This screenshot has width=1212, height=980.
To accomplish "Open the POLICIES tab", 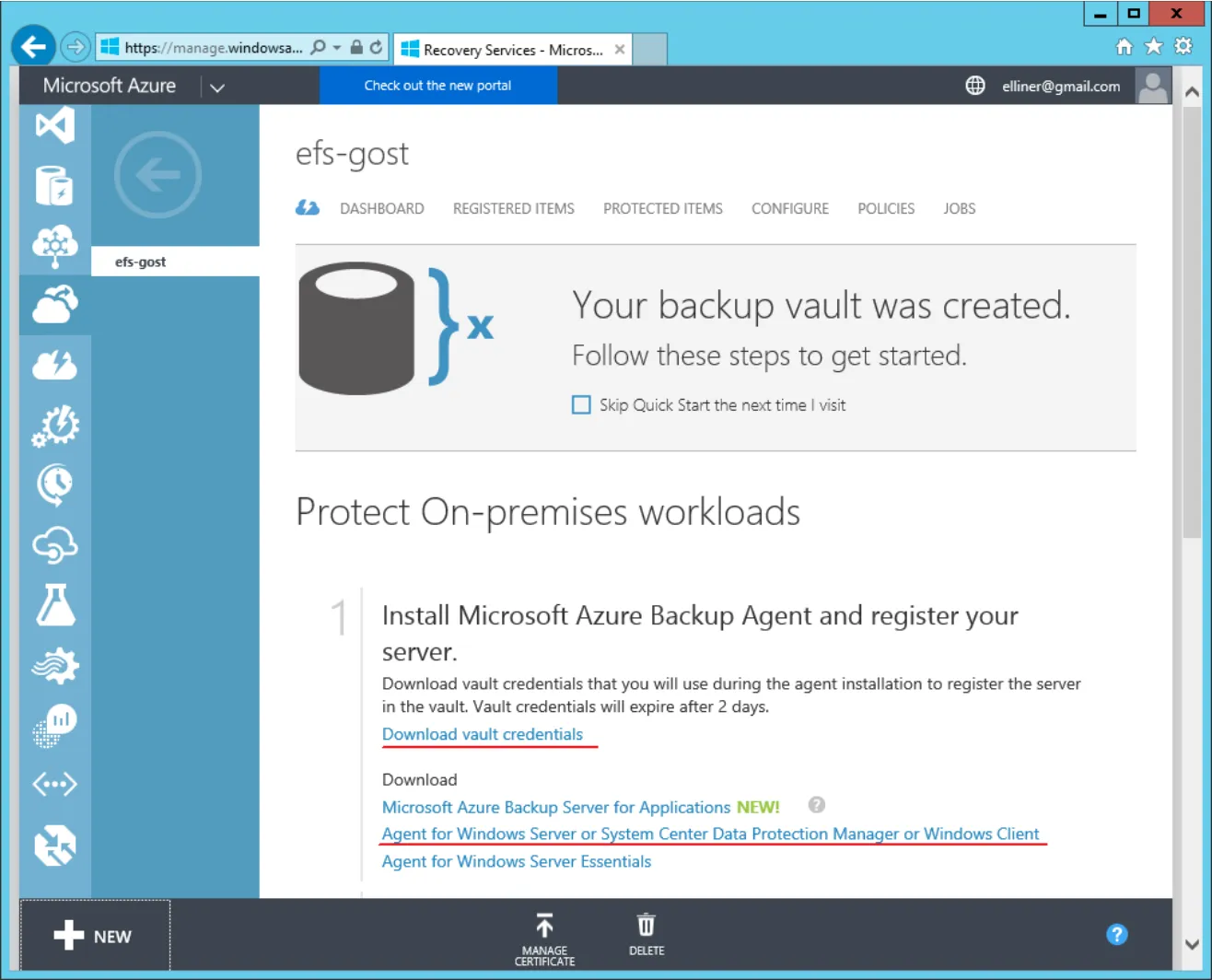I will pyautogui.click(x=886, y=209).
